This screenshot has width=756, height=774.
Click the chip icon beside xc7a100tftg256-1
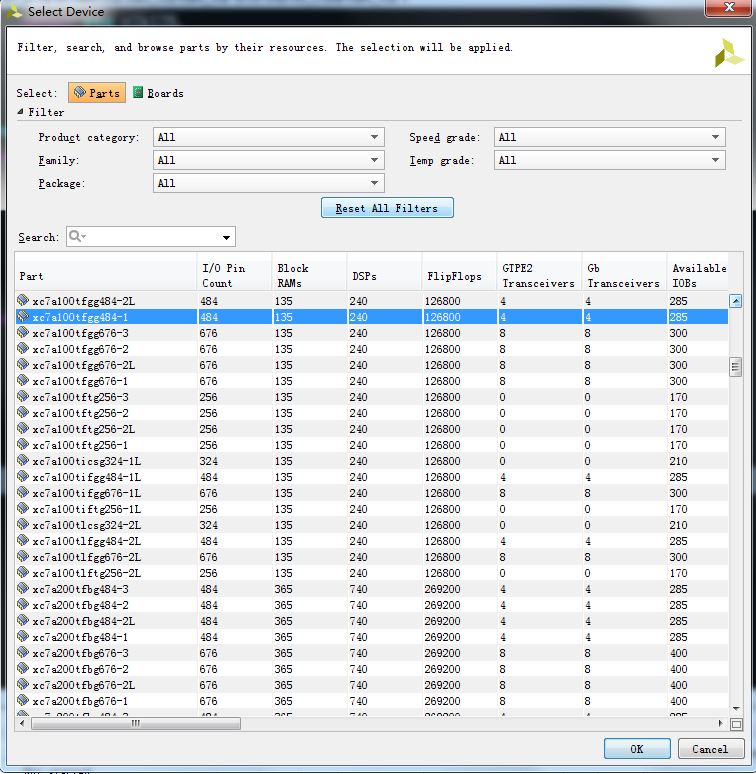tap(24, 445)
